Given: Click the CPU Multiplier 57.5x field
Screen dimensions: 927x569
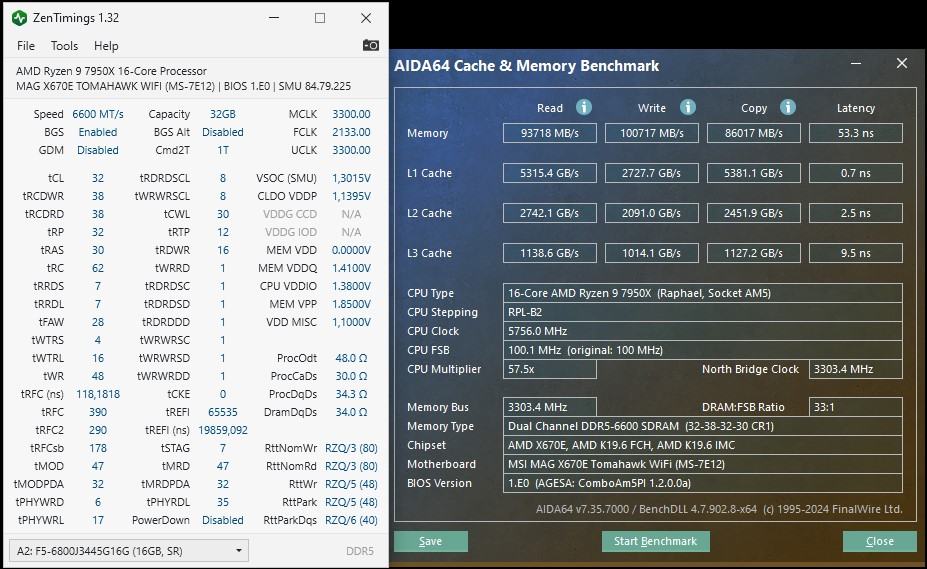Looking at the screenshot, I should (x=550, y=369).
